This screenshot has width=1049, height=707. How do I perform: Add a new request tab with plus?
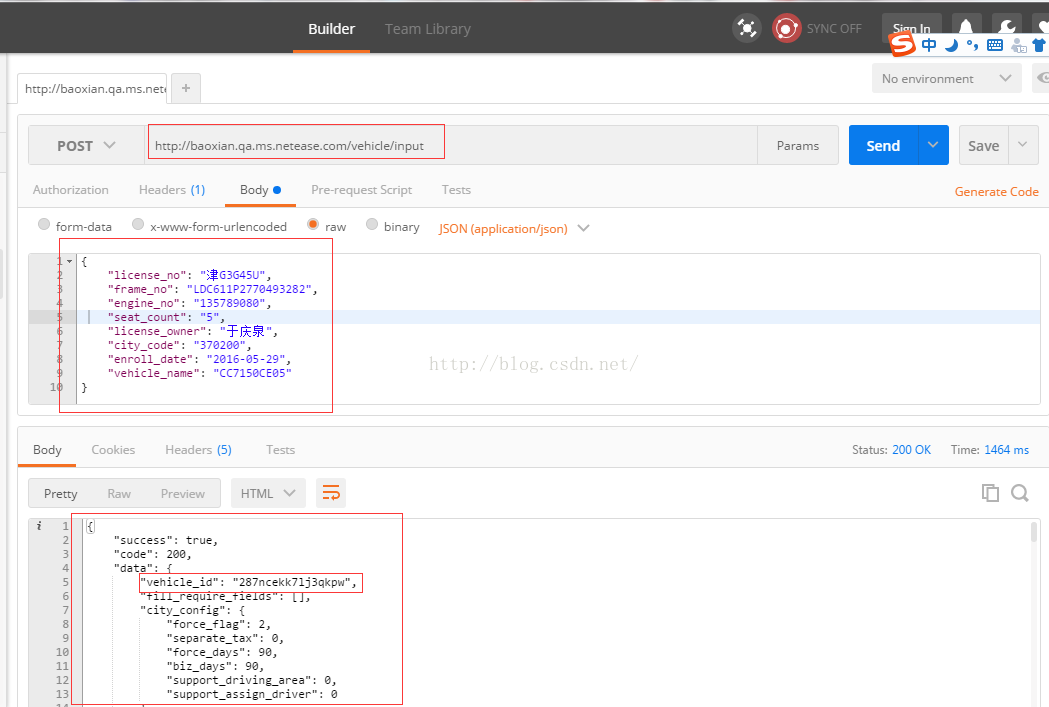tap(186, 88)
